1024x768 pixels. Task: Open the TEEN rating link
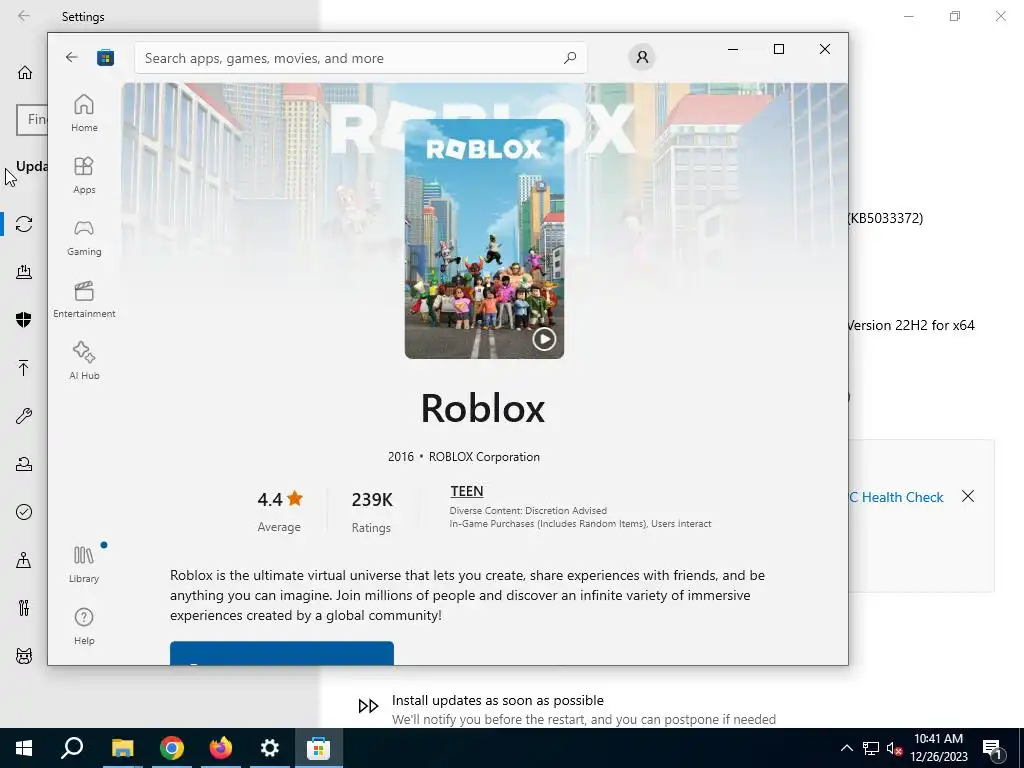click(x=466, y=491)
